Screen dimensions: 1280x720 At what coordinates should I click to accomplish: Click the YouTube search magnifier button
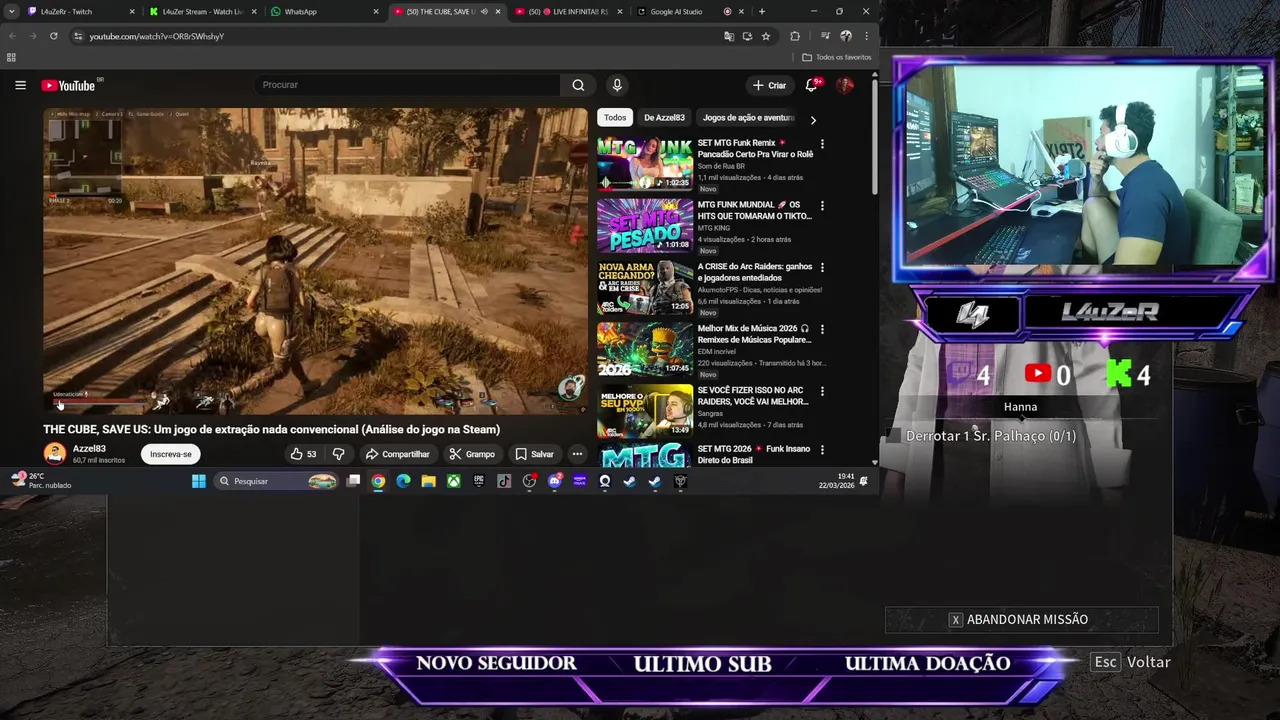tap(578, 85)
